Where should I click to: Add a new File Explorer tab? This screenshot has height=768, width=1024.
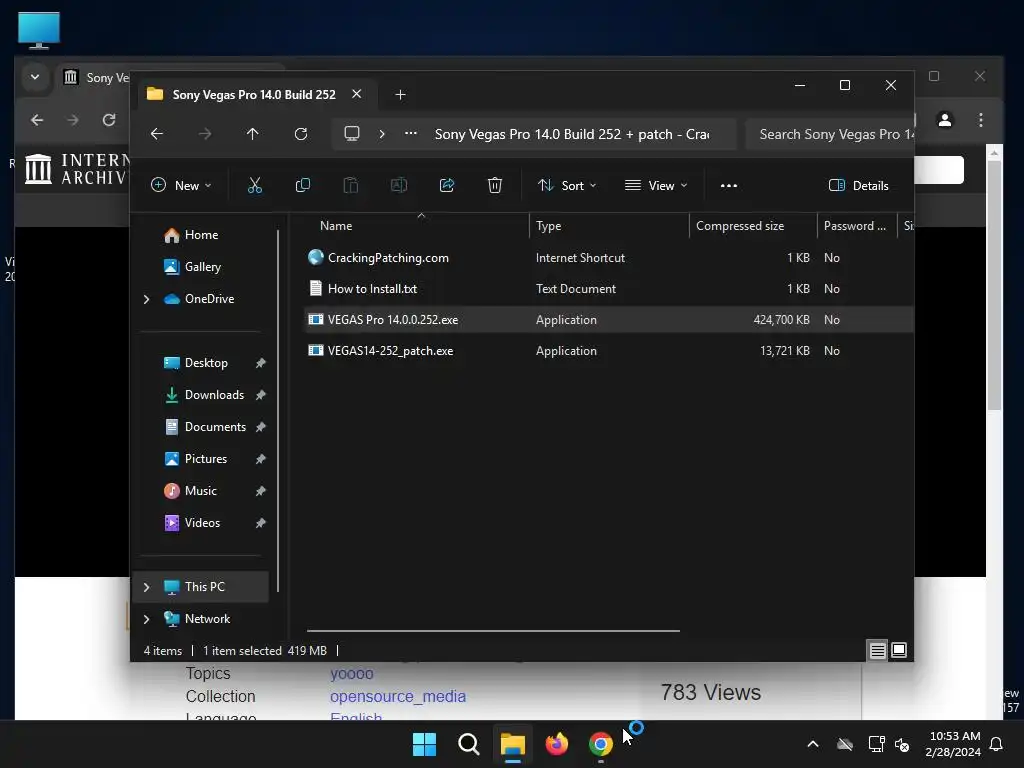400,95
